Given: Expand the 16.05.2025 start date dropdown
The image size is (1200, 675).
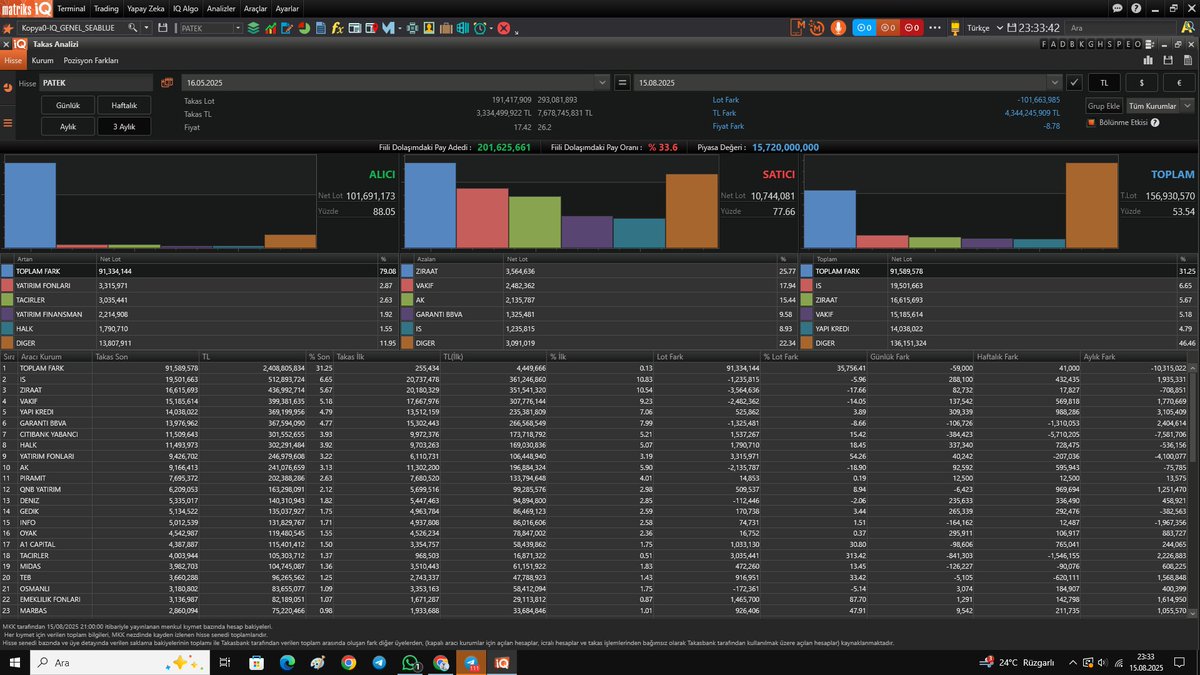Looking at the screenshot, I should tap(601, 83).
